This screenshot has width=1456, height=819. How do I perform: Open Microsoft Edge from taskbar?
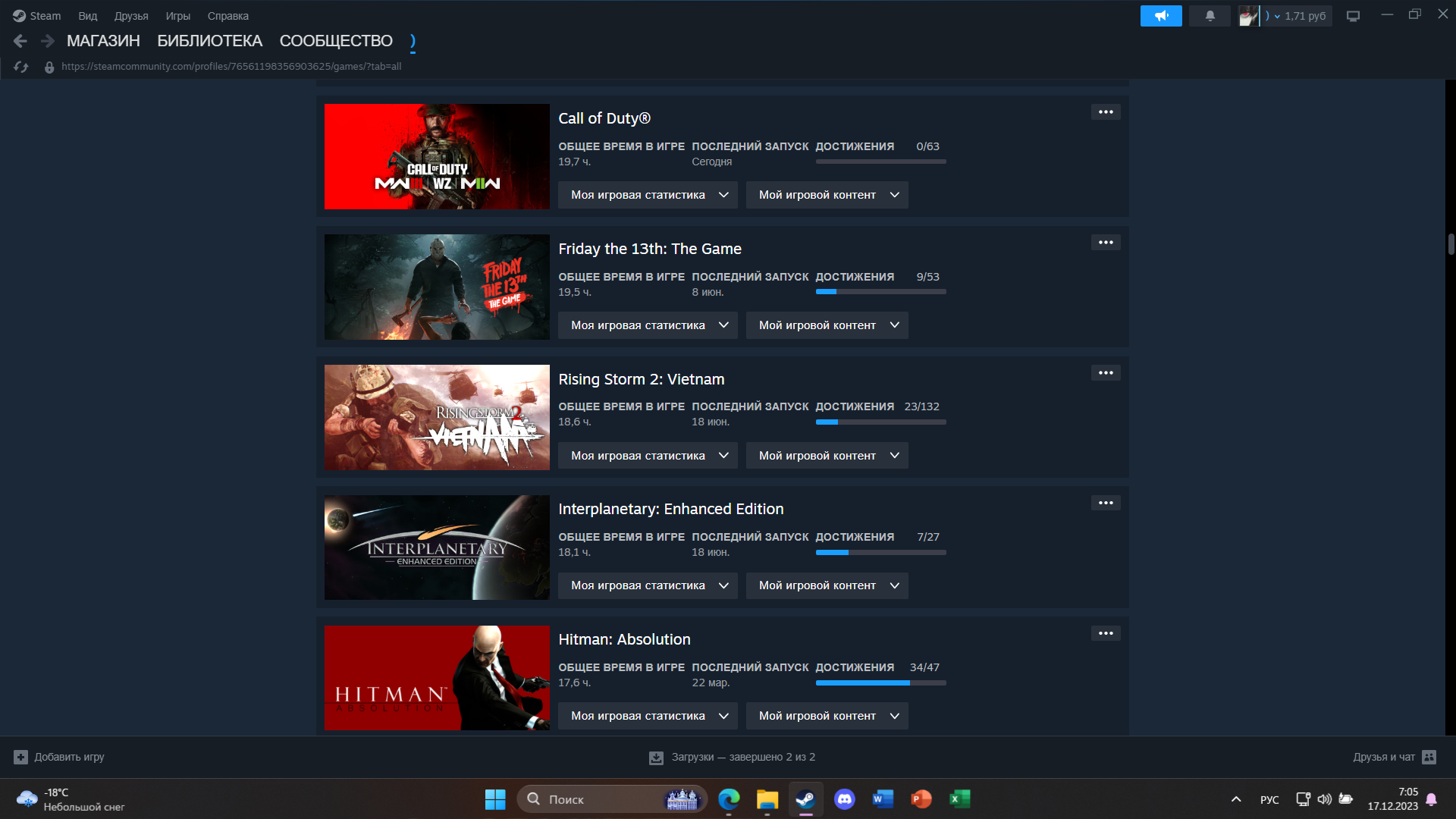pos(729,799)
